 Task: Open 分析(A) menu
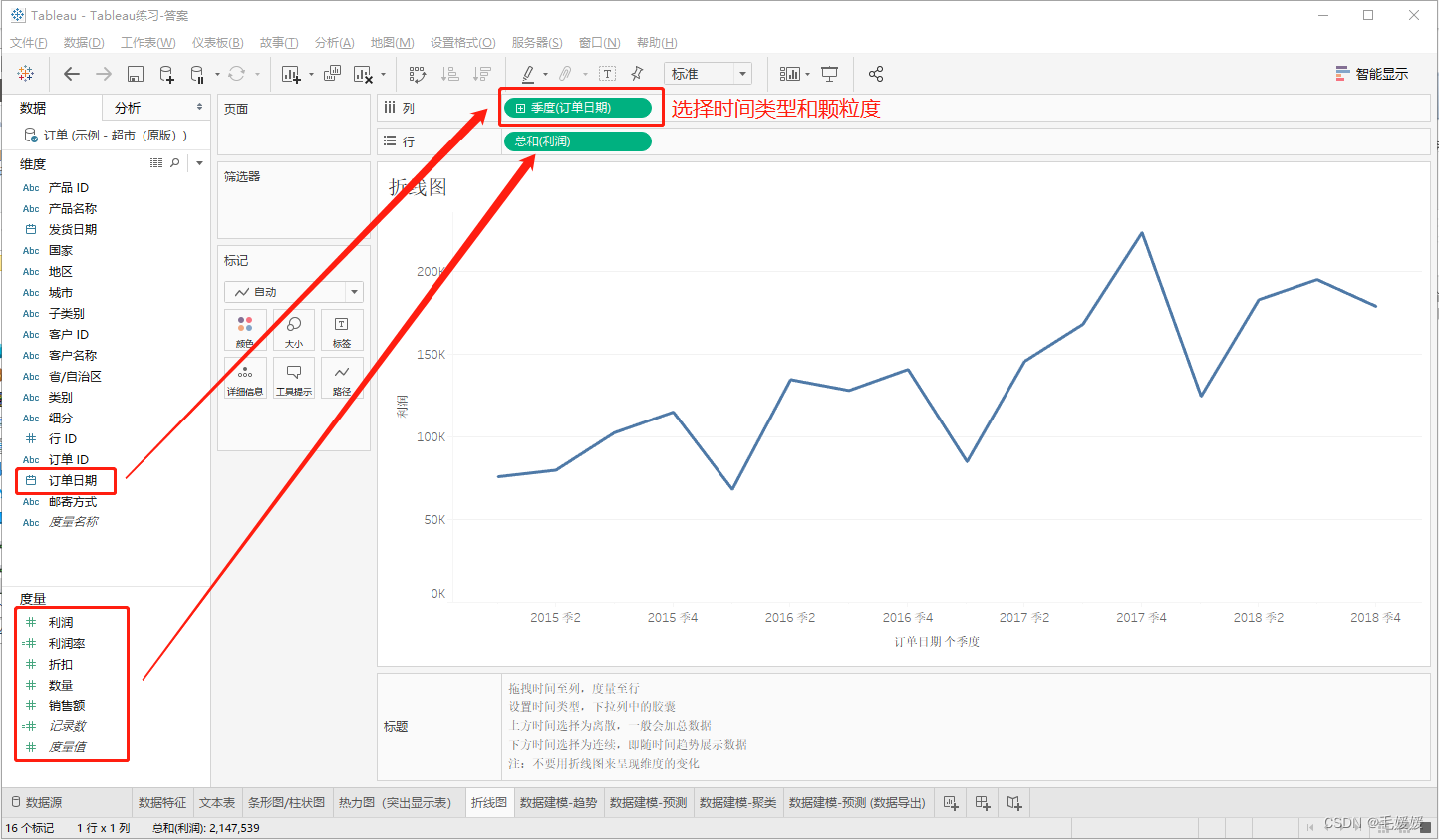pyautogui.click(x=335, y=43)
